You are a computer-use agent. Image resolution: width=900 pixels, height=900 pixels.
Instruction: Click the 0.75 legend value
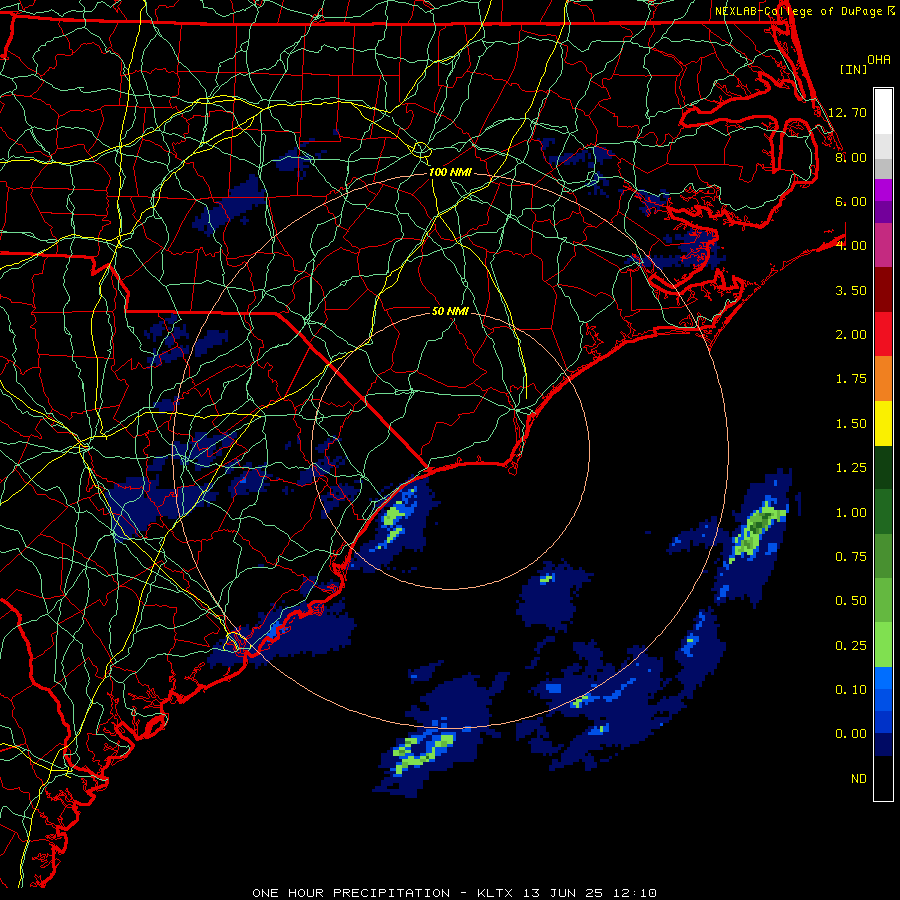click(x=851, y=557)
